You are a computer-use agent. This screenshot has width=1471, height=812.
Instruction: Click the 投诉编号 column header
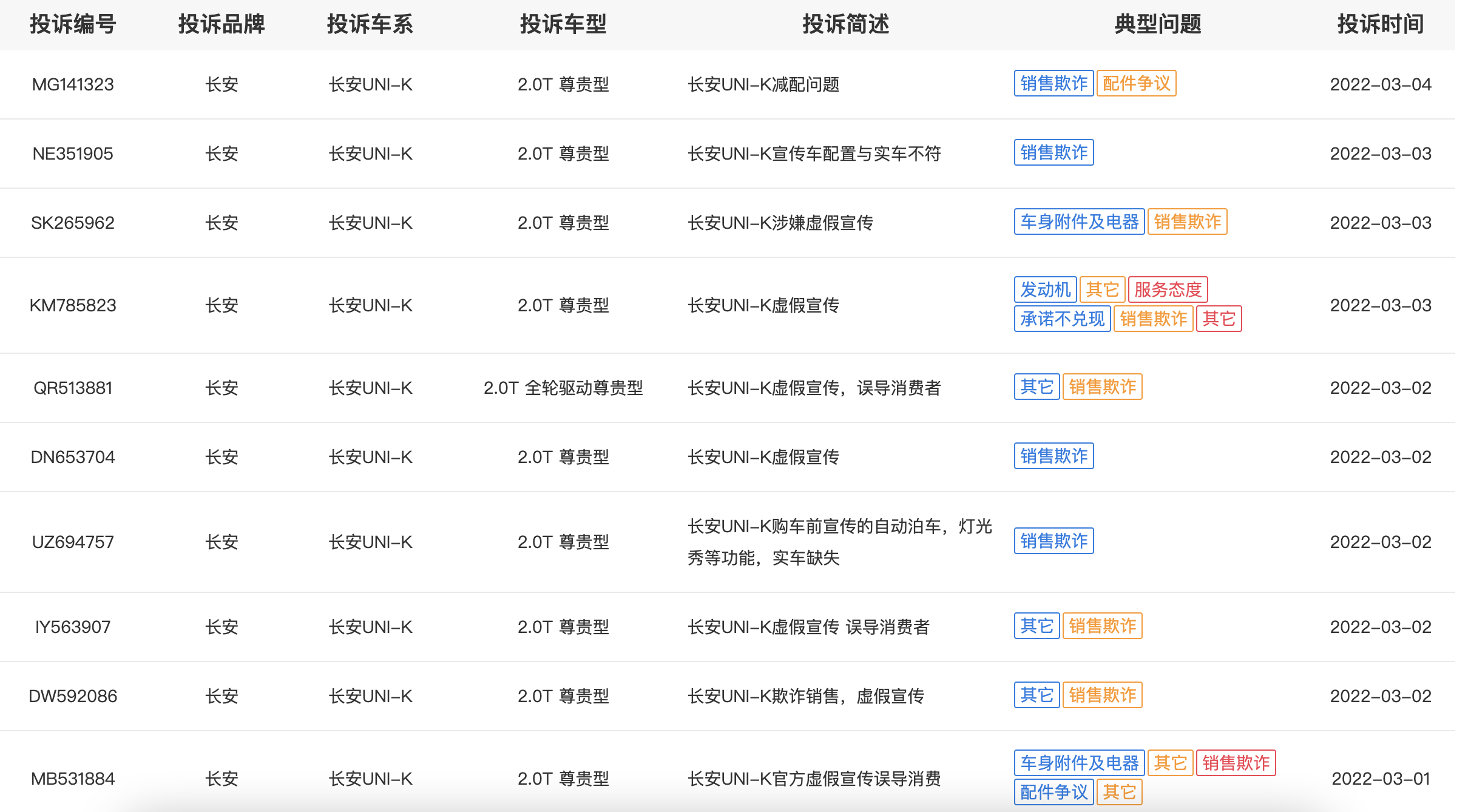point(73,24)
